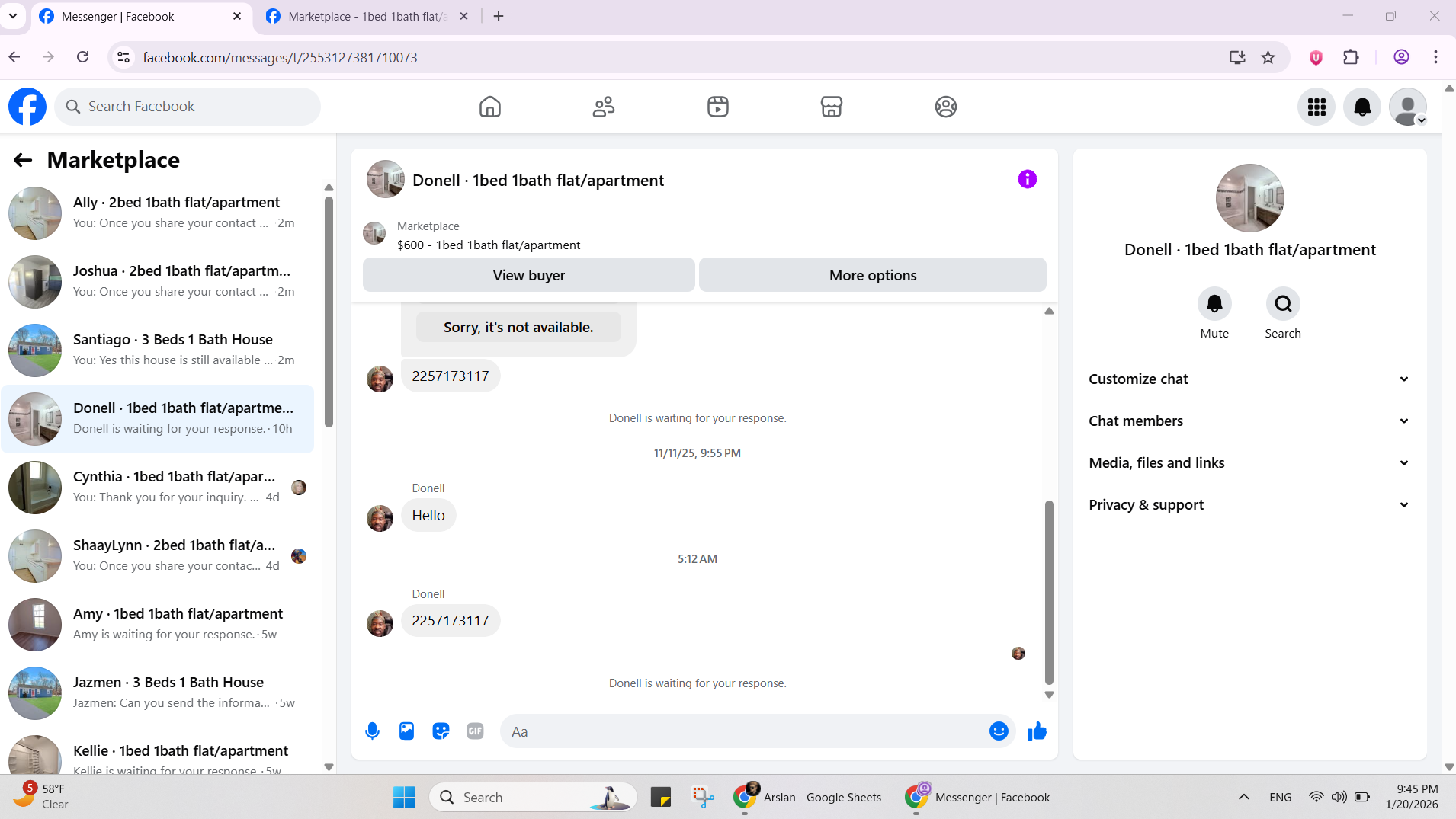This screenshot has width=1456, height=819.
Task: Open the Facebook menu grid icon
Action: click(1316, 107)
